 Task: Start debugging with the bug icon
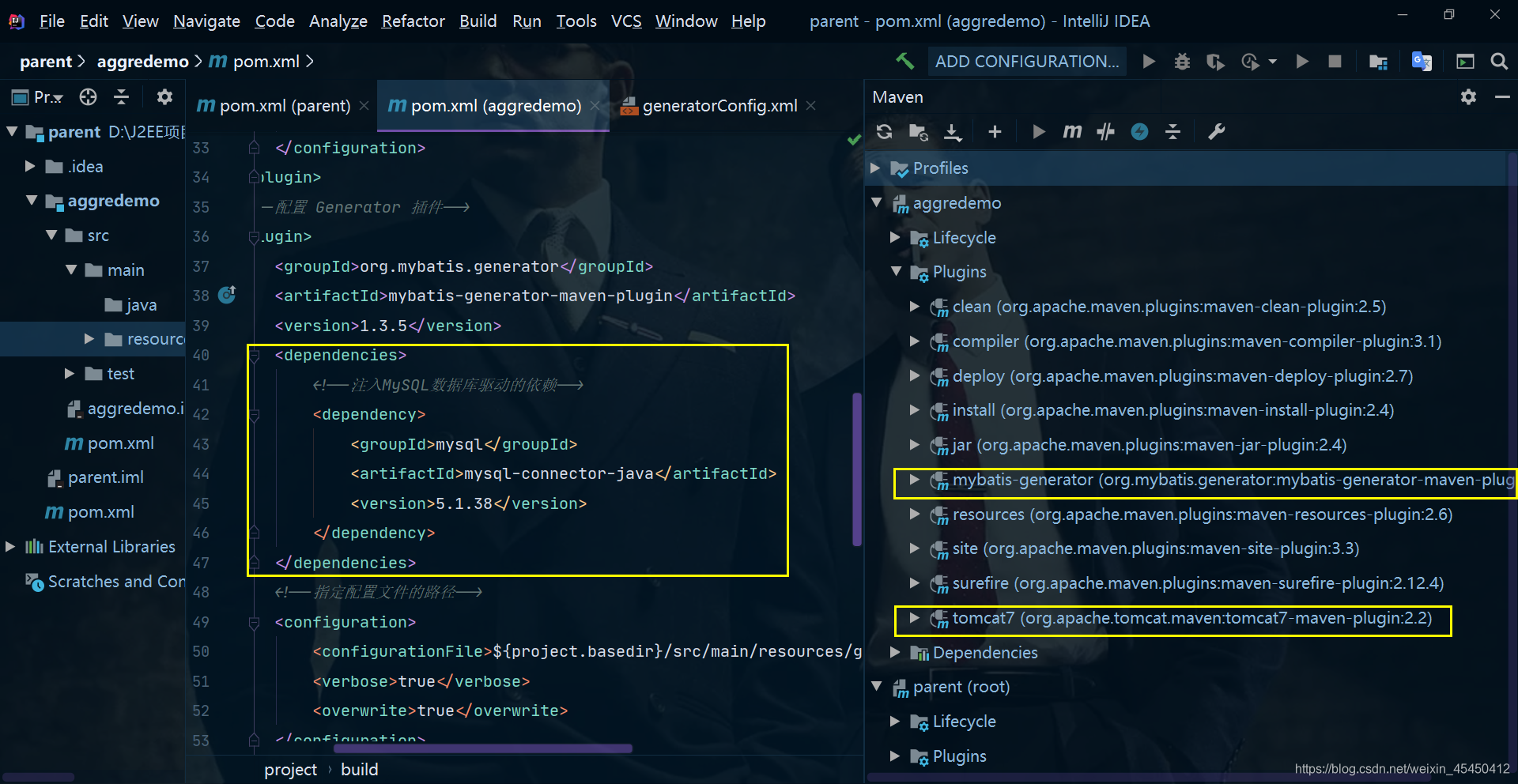(x=1182, y=62)
